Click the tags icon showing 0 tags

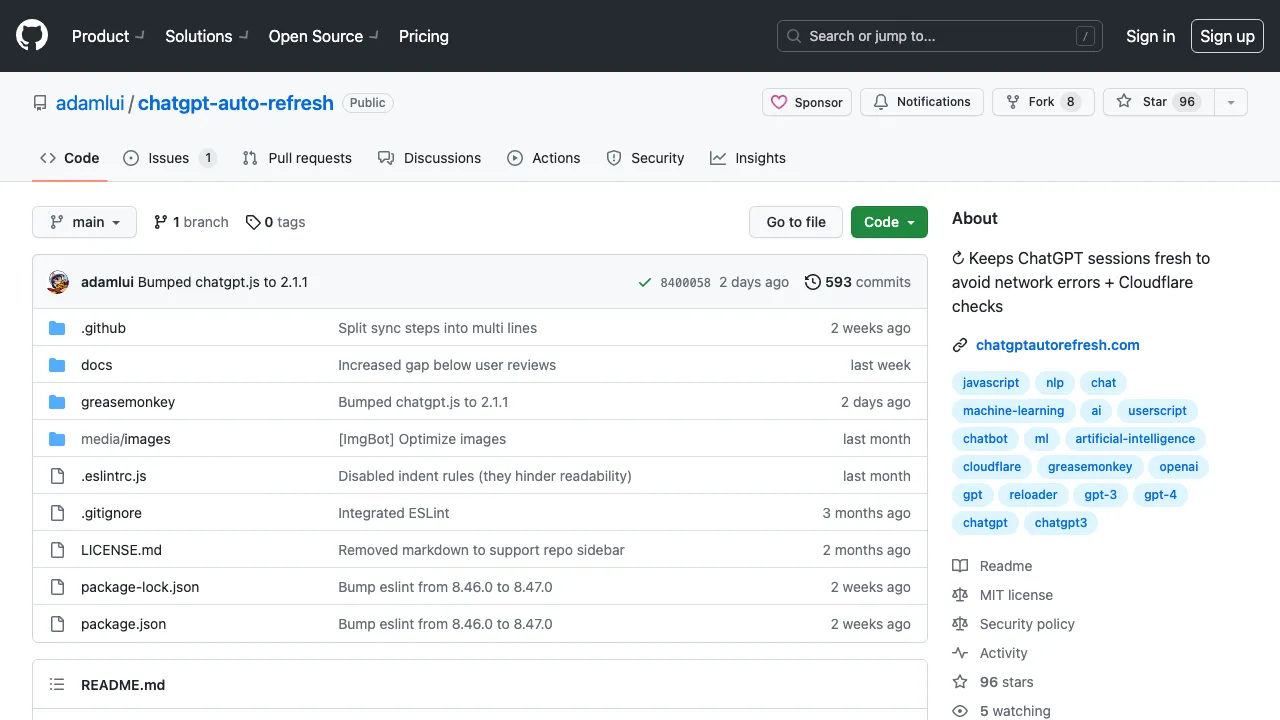[253, 222]
